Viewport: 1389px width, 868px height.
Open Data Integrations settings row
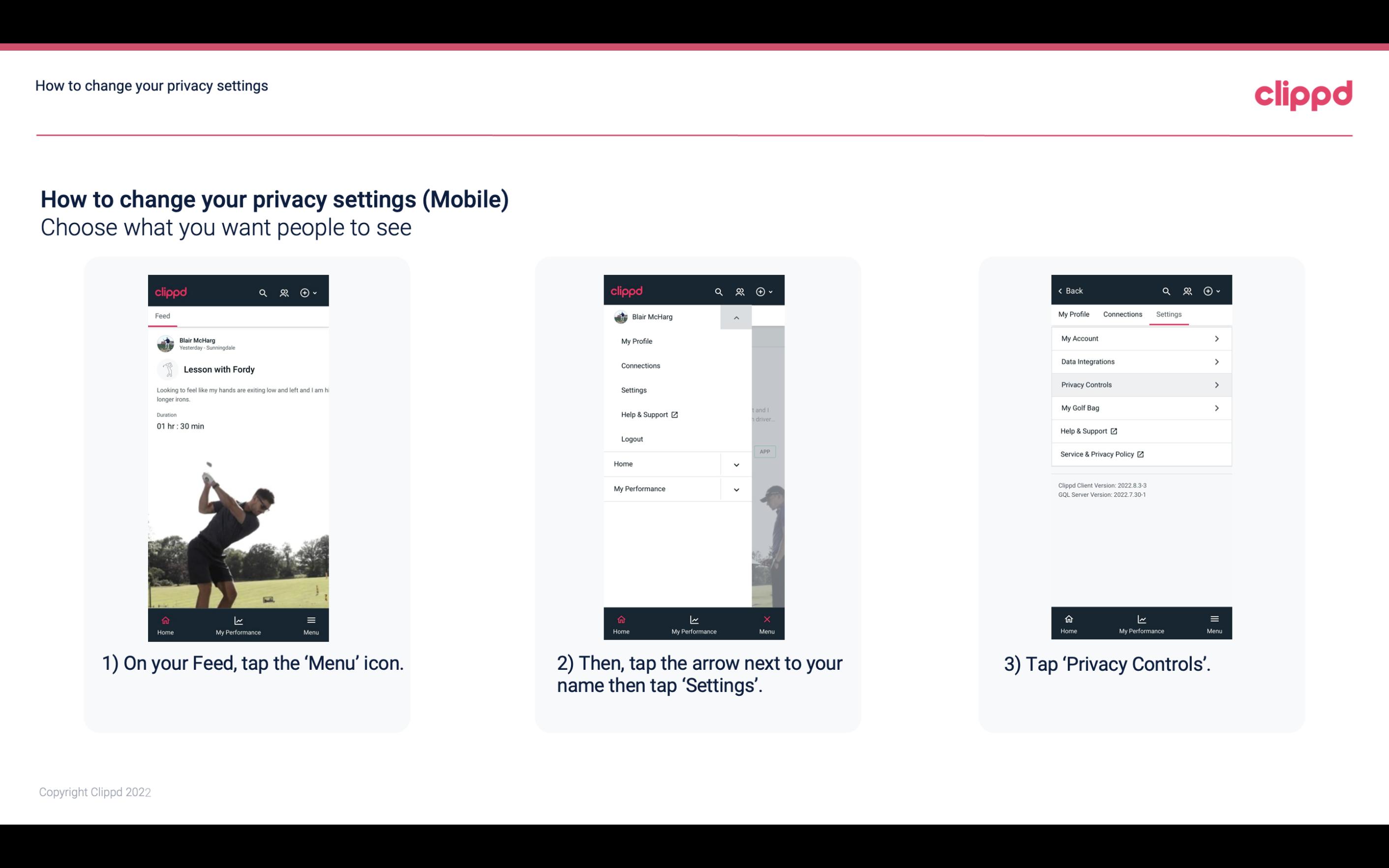click(x=1140, y=361)
